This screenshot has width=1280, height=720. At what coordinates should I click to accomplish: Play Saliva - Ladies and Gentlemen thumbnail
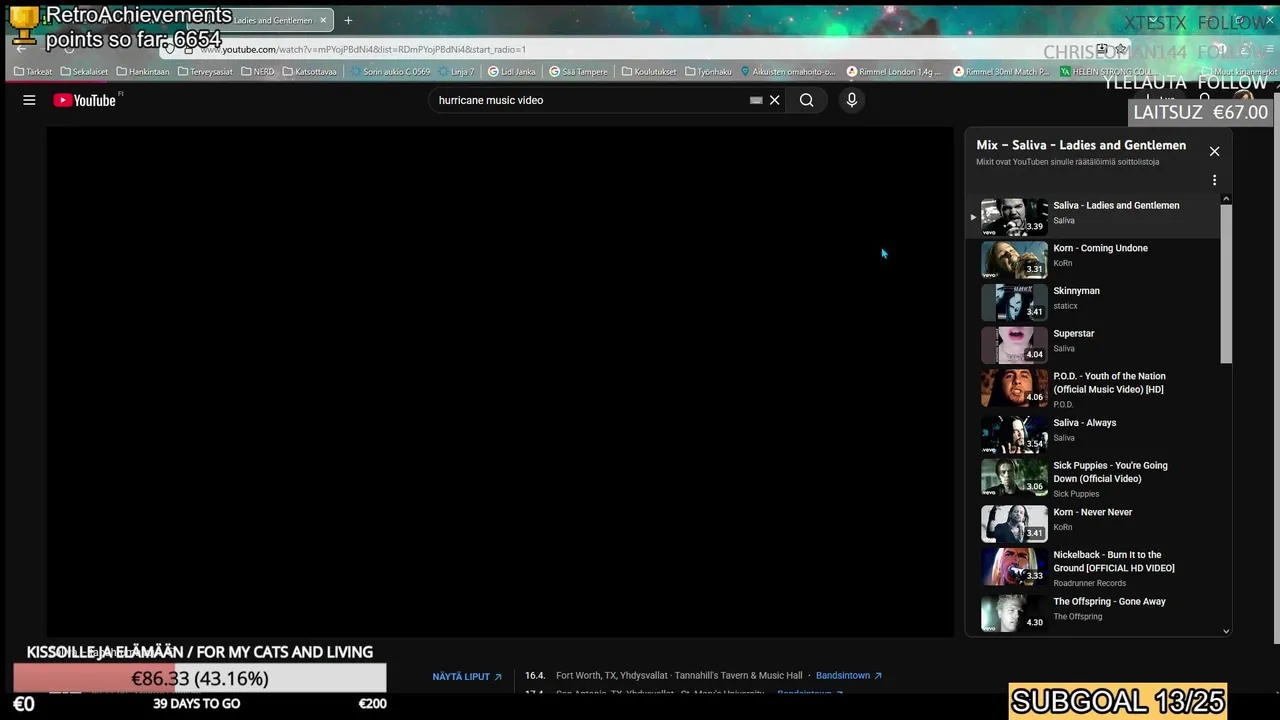[x=1014, y=216]
